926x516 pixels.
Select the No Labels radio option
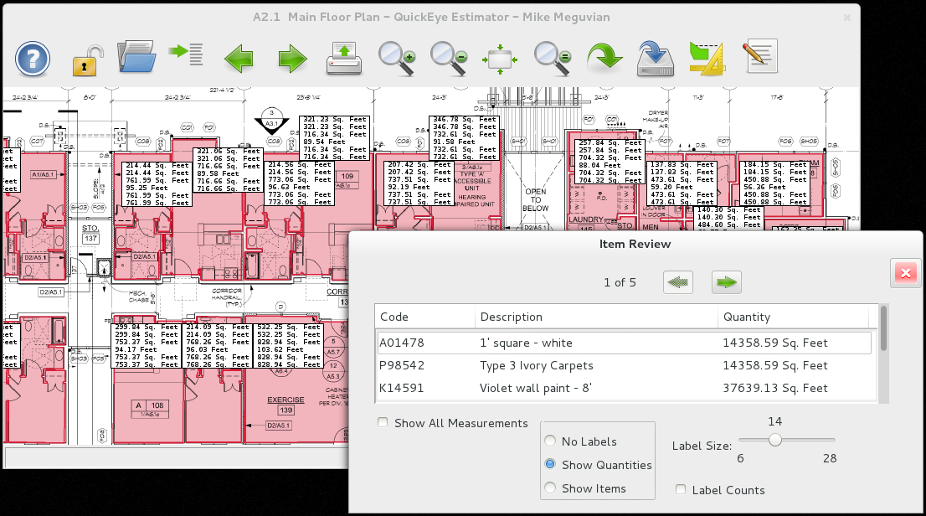click(x=550, y=440)
